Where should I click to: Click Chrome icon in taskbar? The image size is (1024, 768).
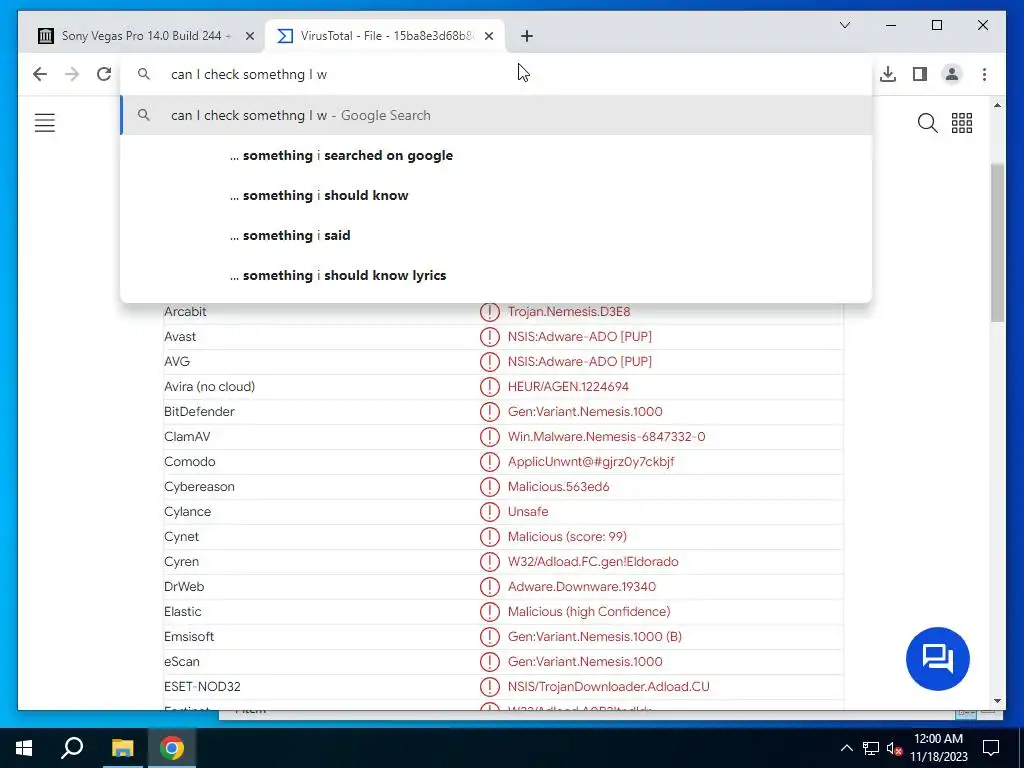coord(172,748)
